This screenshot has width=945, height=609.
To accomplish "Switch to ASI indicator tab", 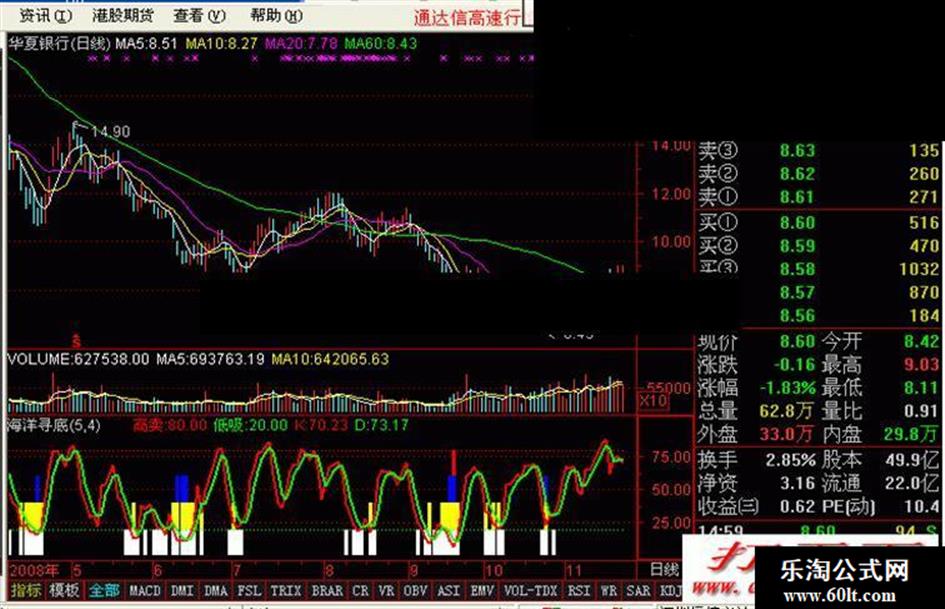I will coord(448,590).
